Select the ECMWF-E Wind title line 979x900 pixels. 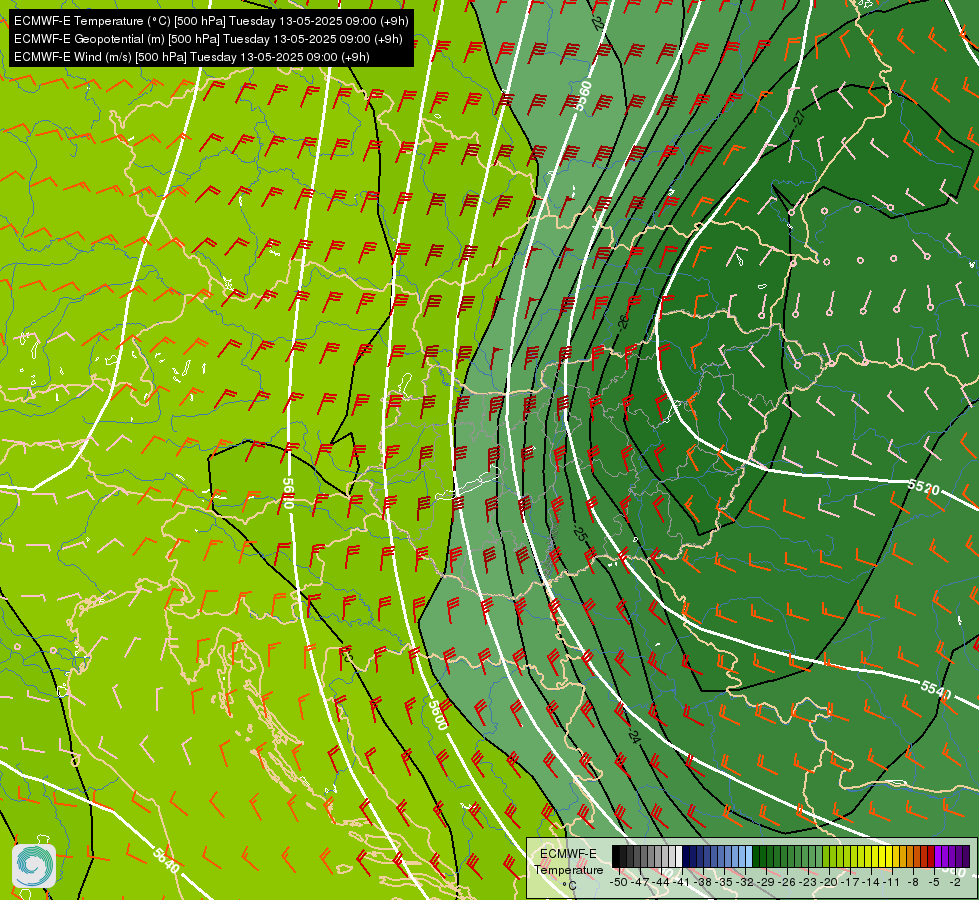coord(192,57)
